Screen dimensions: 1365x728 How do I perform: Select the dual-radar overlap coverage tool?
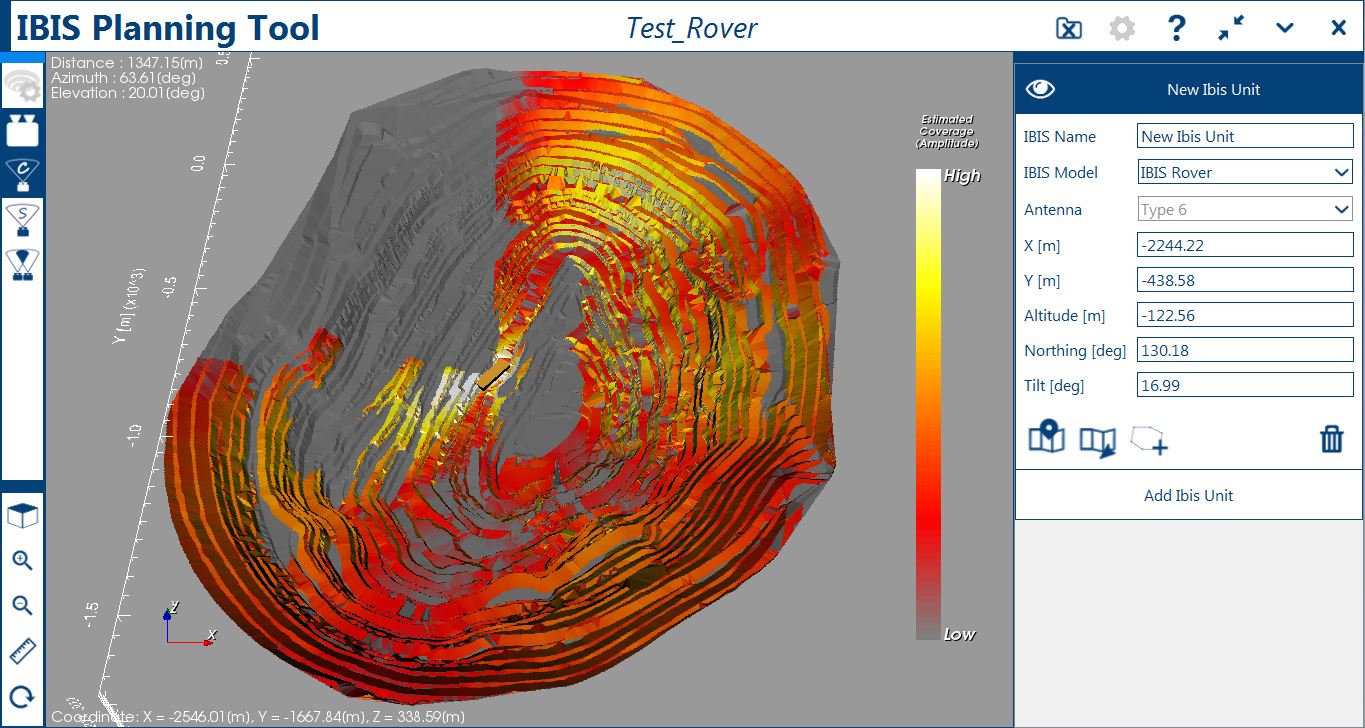coord(22,263)
